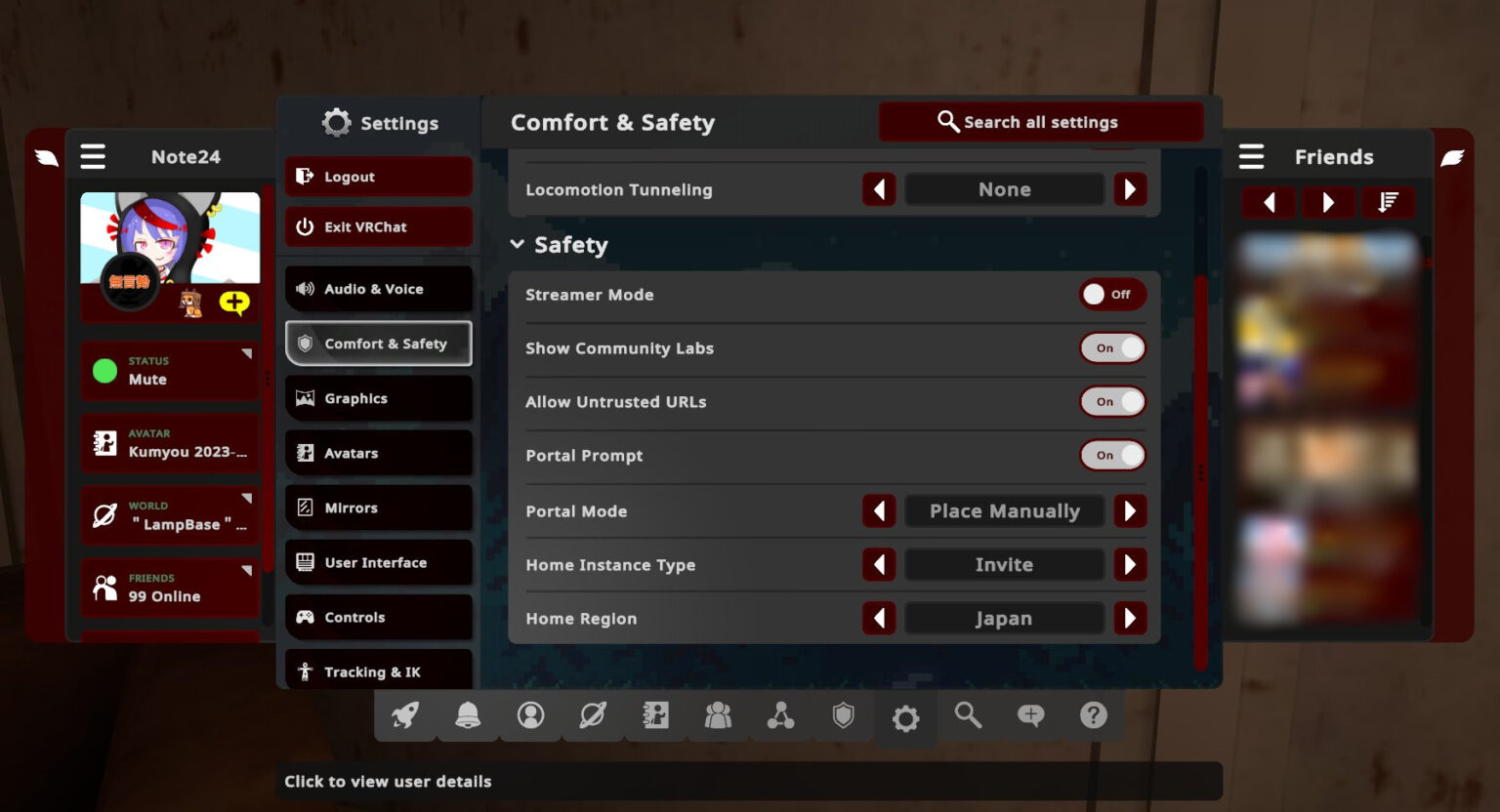Turn off Allow Untrusted URLs
Image resolution: width=1500 pixels, height=812 pixels.
coord(1112,401)
